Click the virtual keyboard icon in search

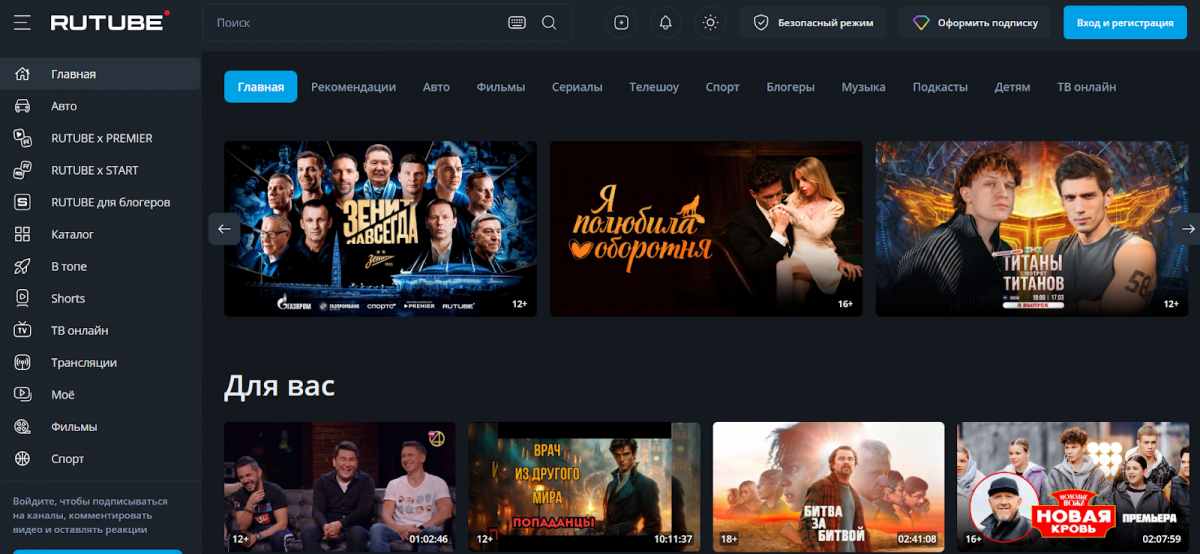tap(517, 22)
